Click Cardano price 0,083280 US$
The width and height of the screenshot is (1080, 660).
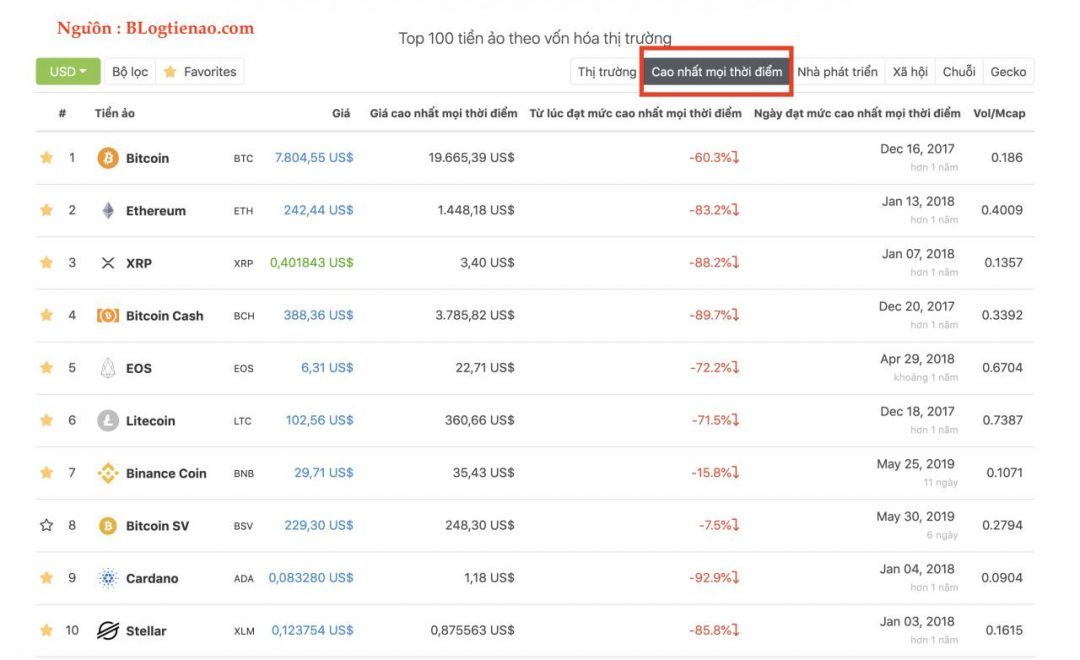pyautogui.click(x=311, y=577)
